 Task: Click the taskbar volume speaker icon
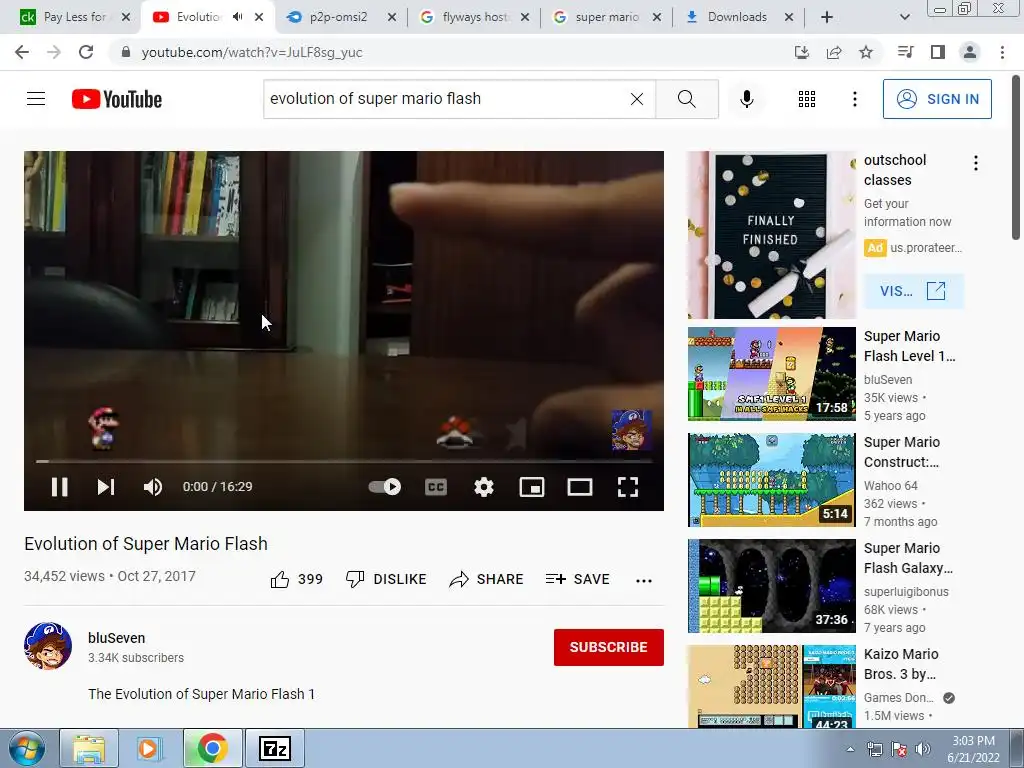coord(923,749)
